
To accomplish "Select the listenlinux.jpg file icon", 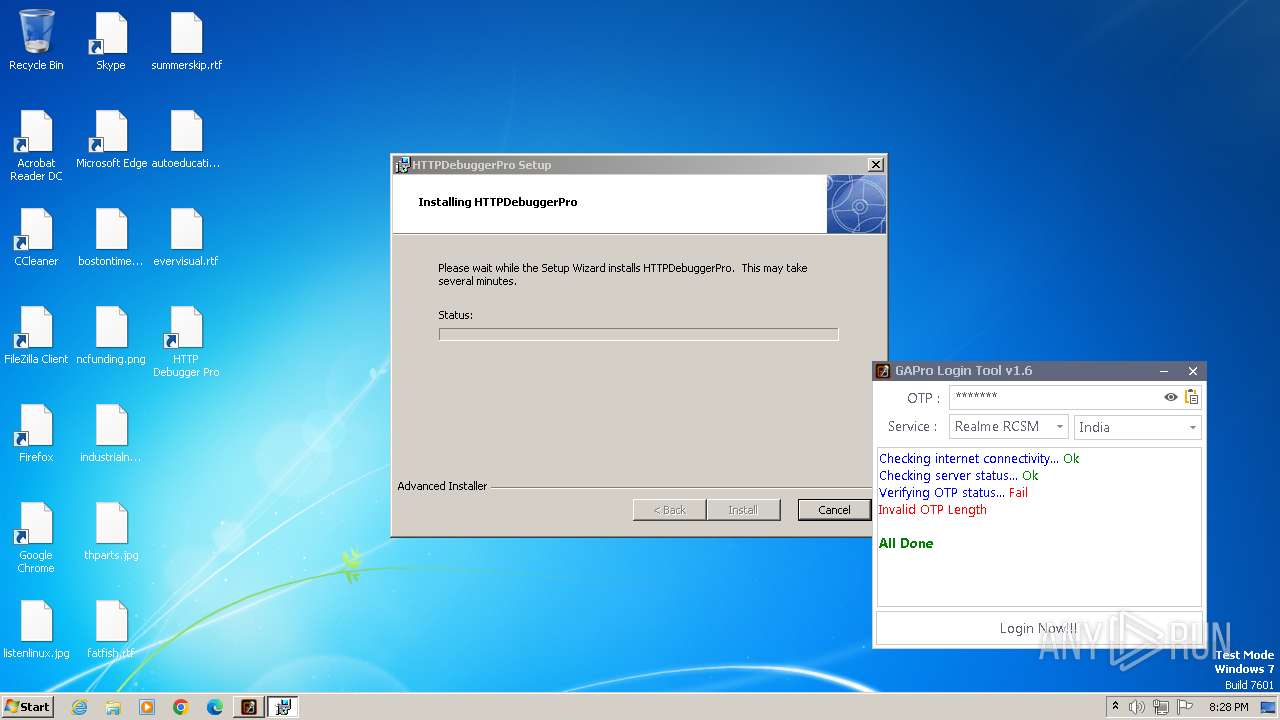I will 36,628.
